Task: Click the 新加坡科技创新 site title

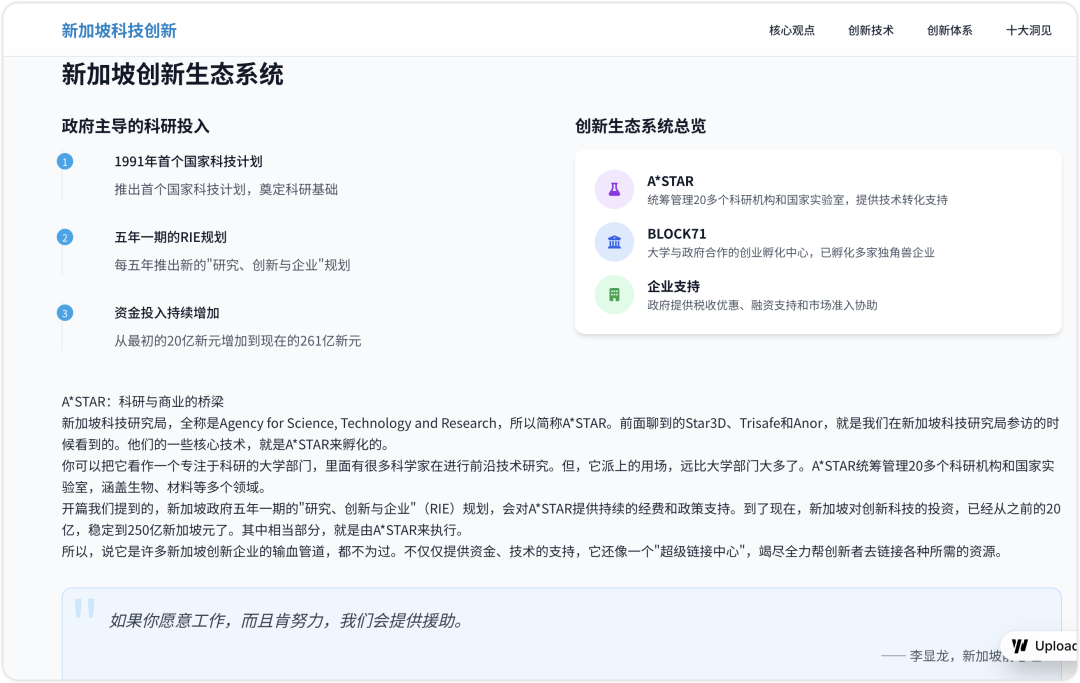Action: [118, 30]
